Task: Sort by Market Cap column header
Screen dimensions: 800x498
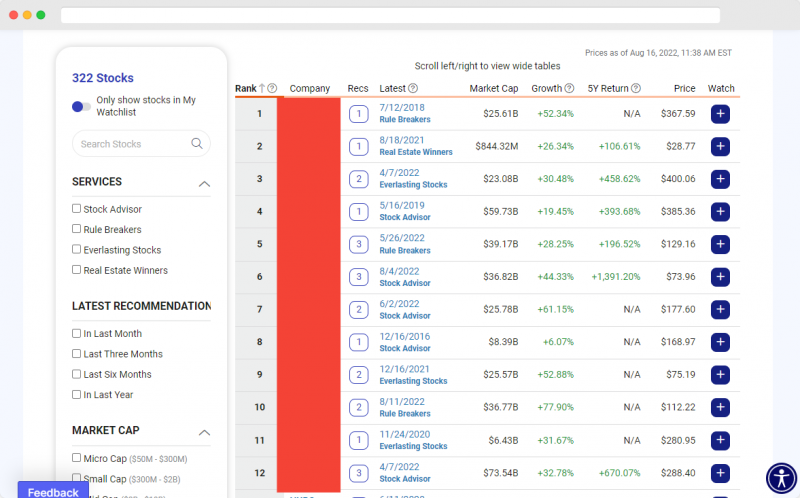Action: coord(493,88)
